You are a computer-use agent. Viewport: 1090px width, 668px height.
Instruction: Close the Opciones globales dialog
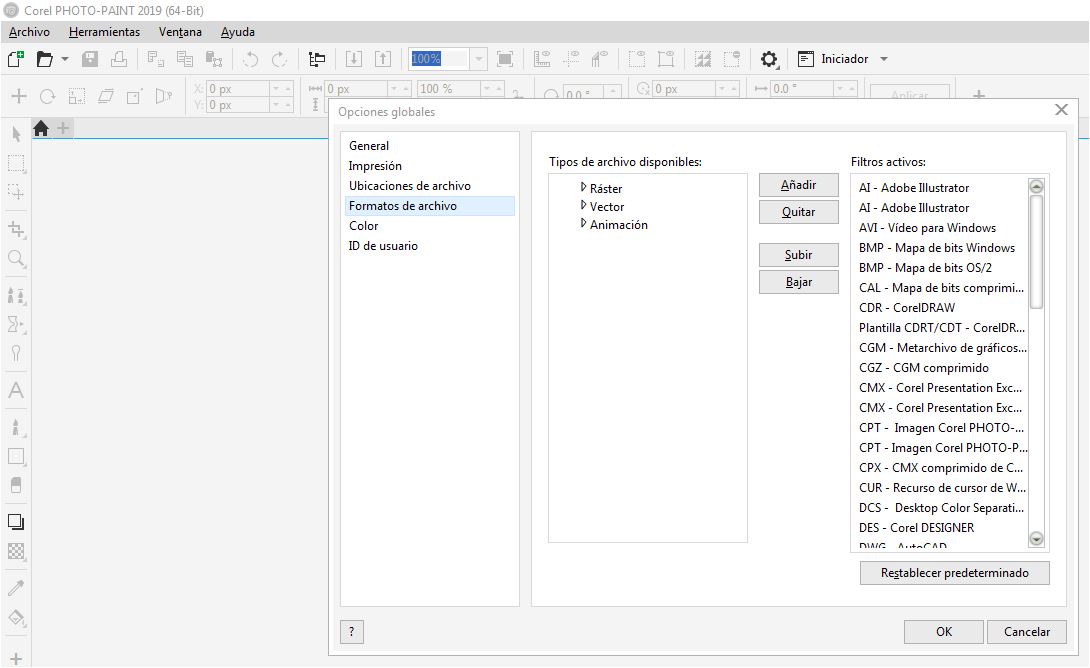(x=1061, y=110)
